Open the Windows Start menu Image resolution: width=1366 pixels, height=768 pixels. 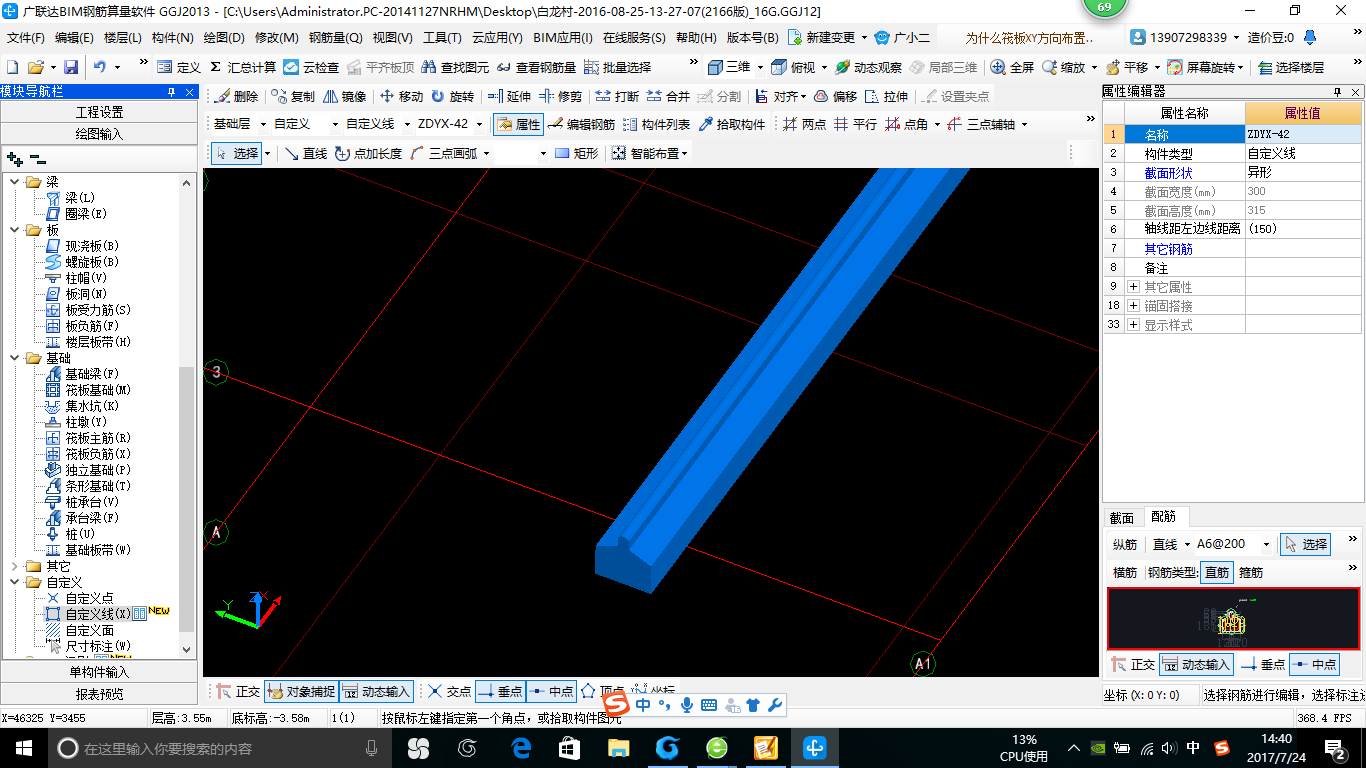click(22, 748)
